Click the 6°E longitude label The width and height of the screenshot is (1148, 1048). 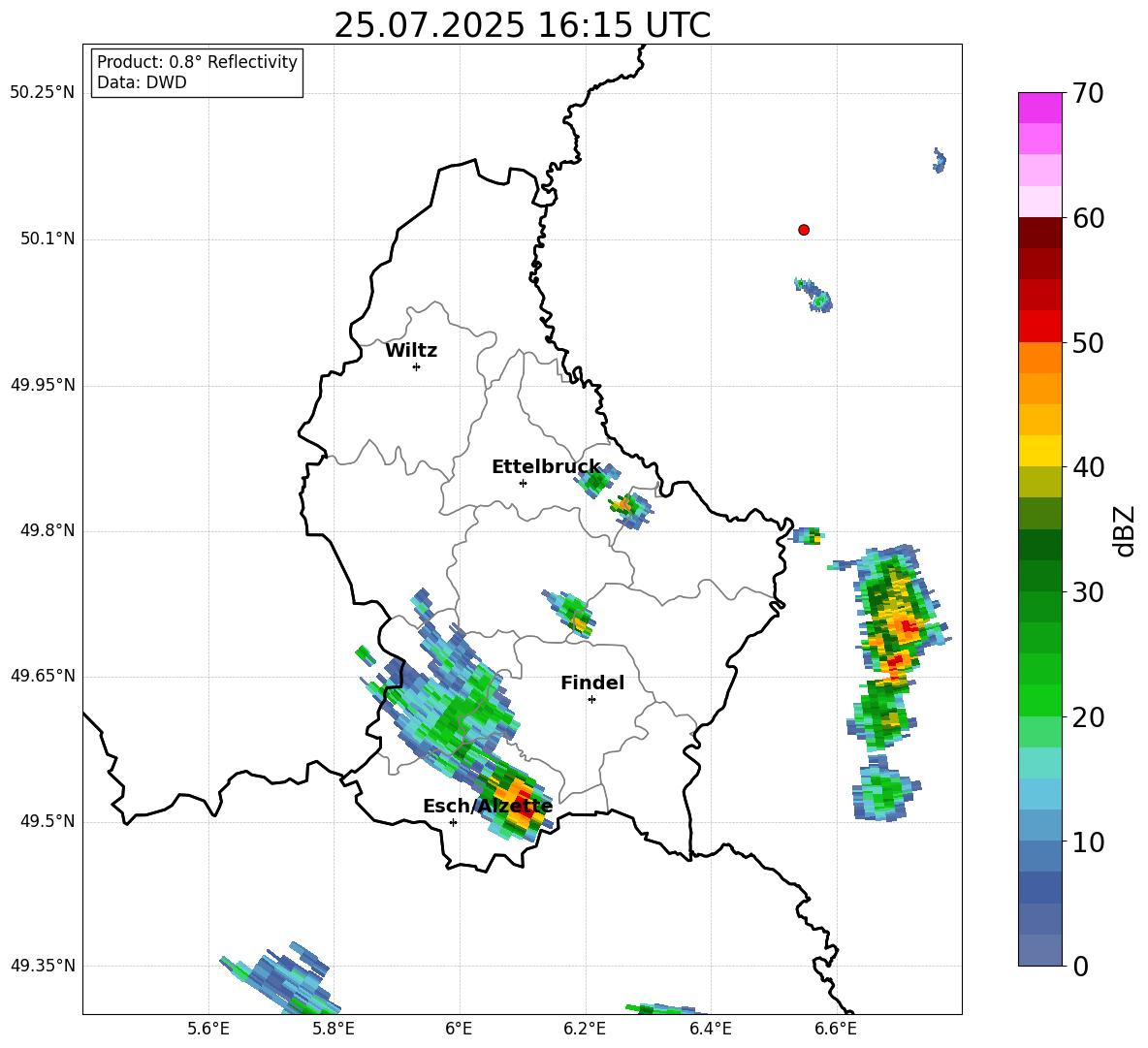click(459, 1029)
